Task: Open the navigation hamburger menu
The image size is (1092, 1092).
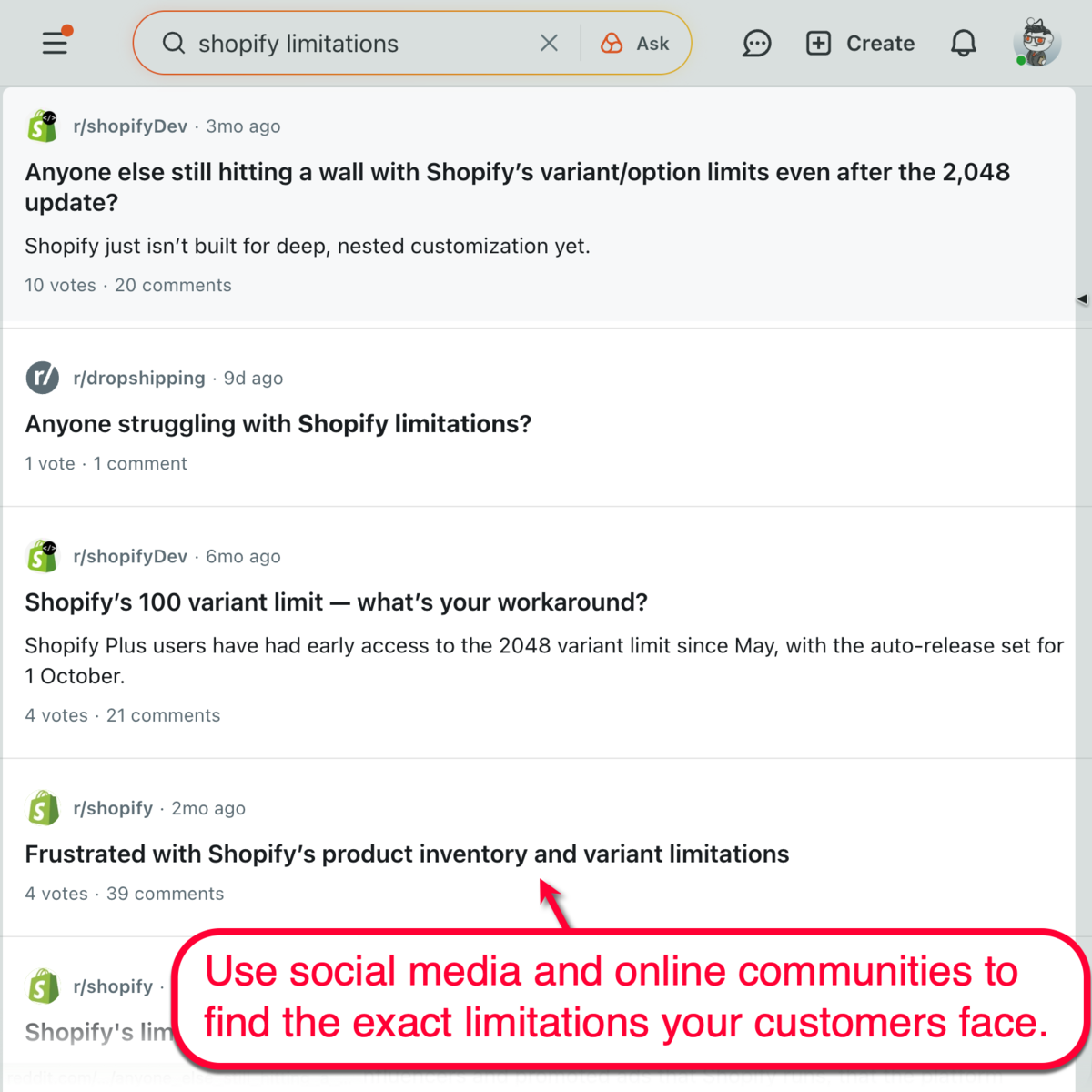Action: [55, 43]
